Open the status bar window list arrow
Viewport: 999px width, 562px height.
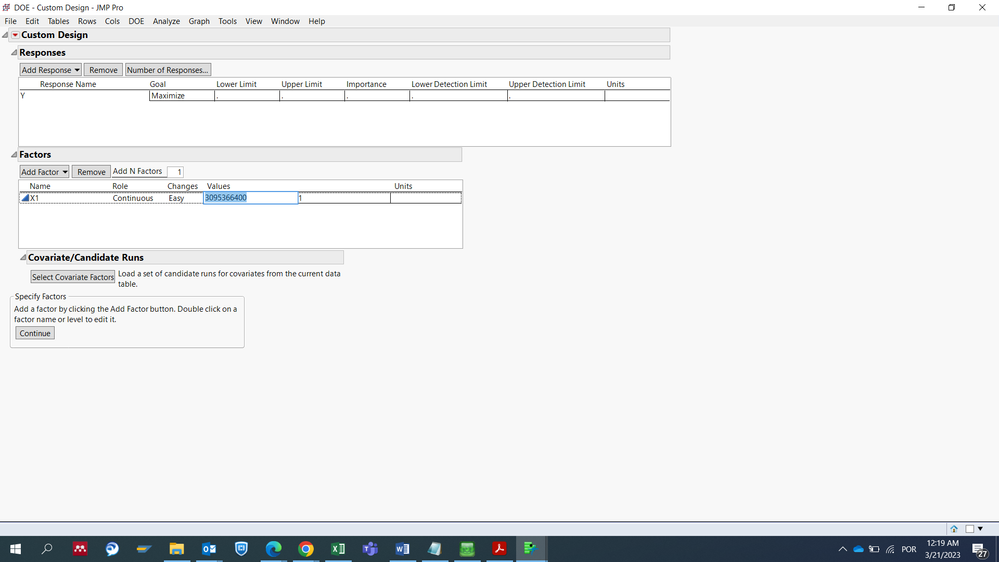pyautogui.click(x=980, y=529)
